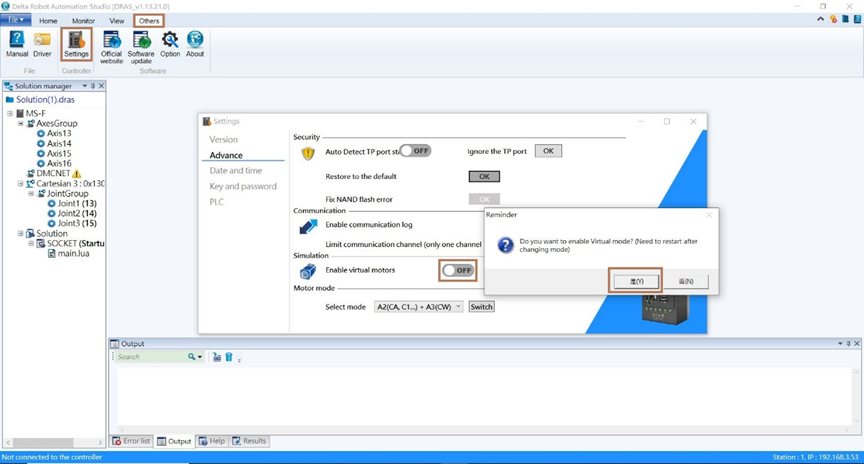Screen dimensions: 864x464
Task: Launch Software update from the ribbon
Action: click(141, 45)
